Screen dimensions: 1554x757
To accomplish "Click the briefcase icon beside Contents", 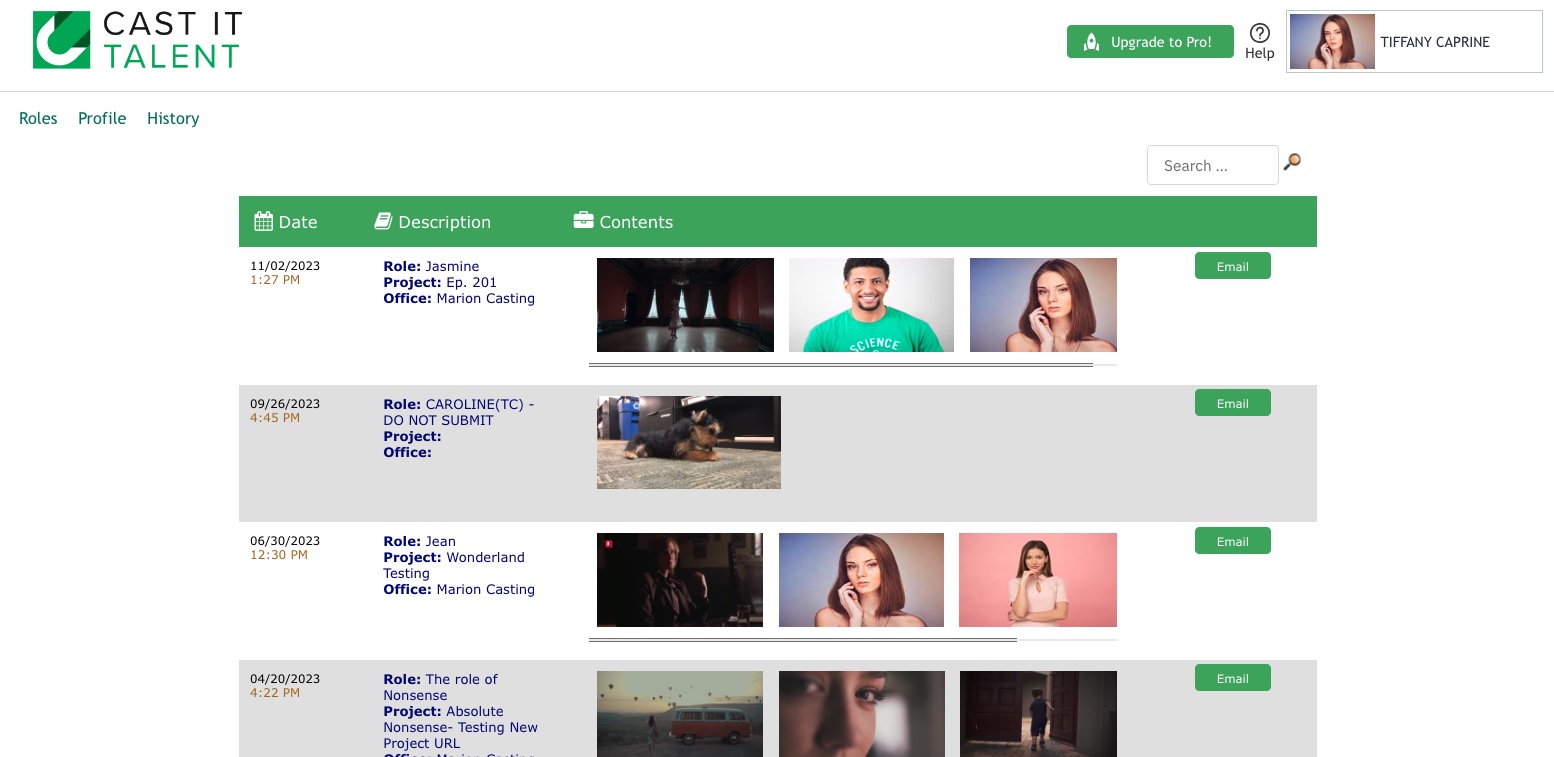I will 583,220.
